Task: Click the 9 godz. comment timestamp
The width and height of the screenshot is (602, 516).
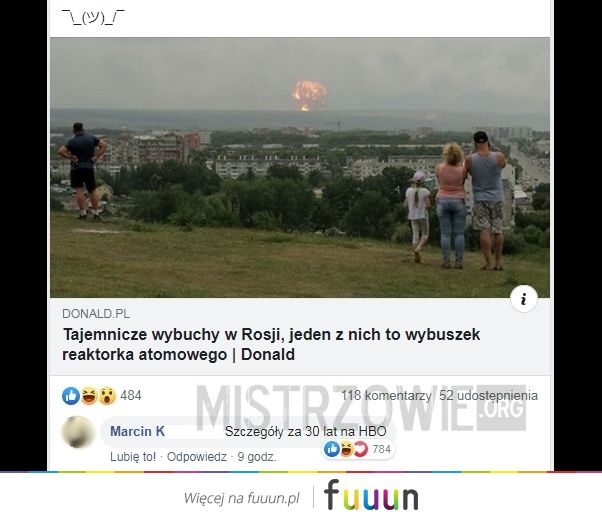Action: [x=257, y=457]
